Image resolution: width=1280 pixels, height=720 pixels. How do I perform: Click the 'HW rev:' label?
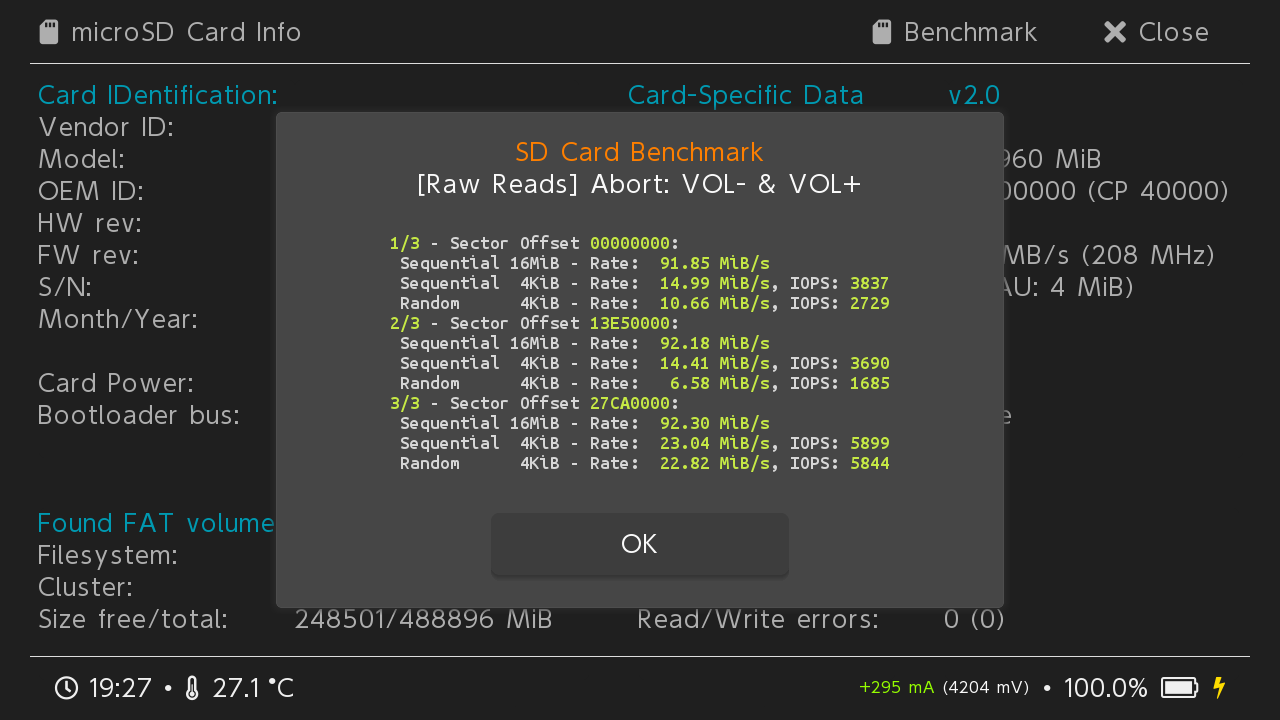click(90, 223)
